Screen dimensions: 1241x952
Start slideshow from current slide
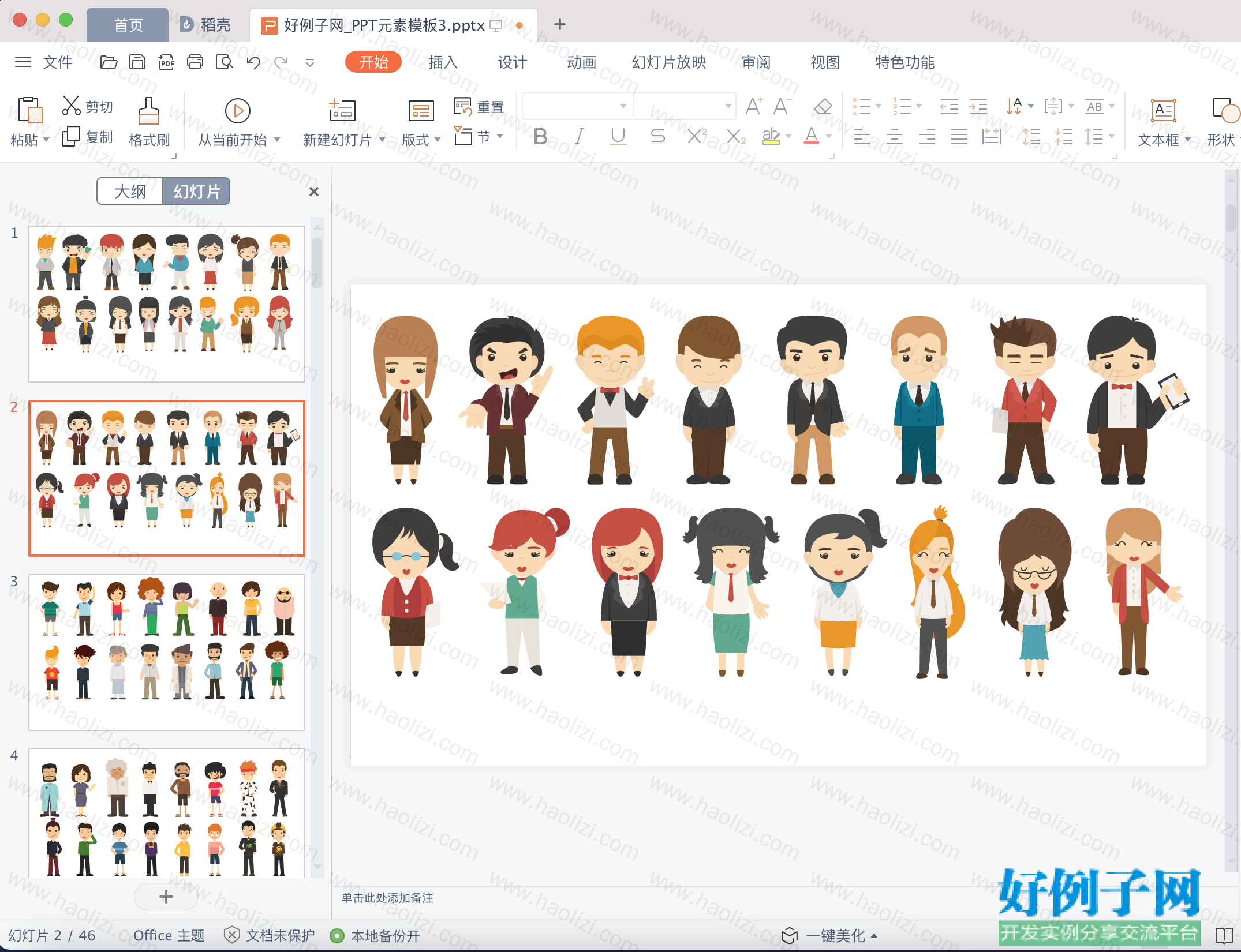coord(237,111)
